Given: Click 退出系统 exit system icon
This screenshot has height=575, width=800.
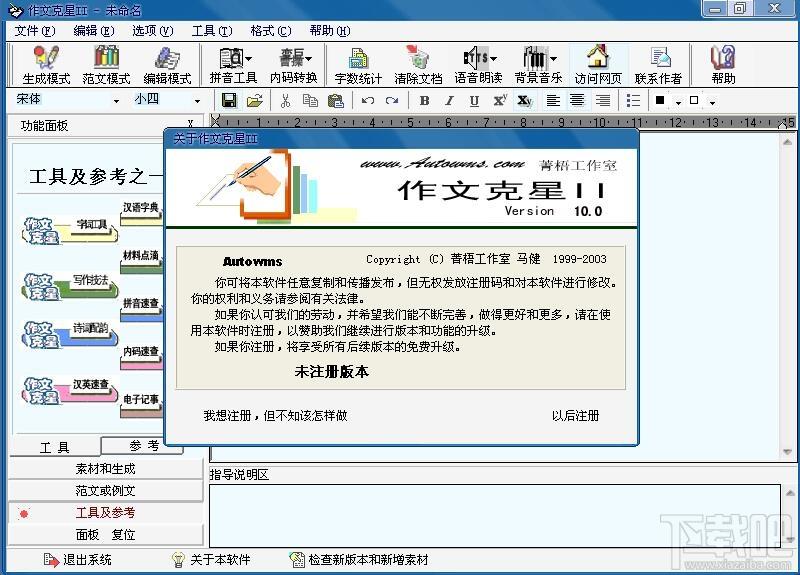Looking at the screenshot, I should coord(78,560).
